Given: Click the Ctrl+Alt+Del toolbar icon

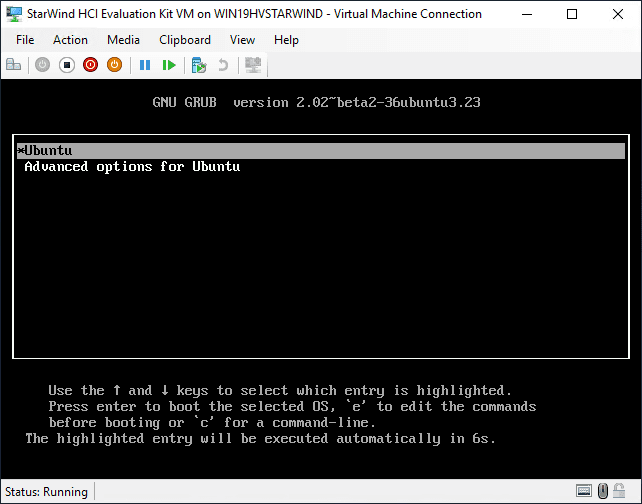Looking at the screenshot, I should click(13, 65).
